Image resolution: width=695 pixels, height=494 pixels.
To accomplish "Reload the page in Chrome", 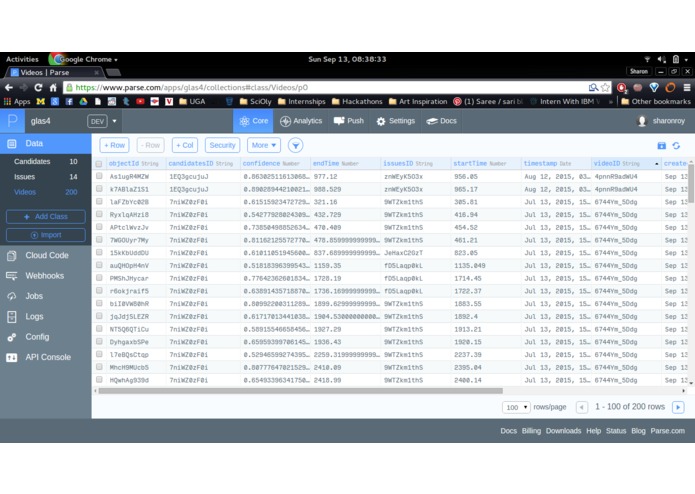I will (38, 88).
